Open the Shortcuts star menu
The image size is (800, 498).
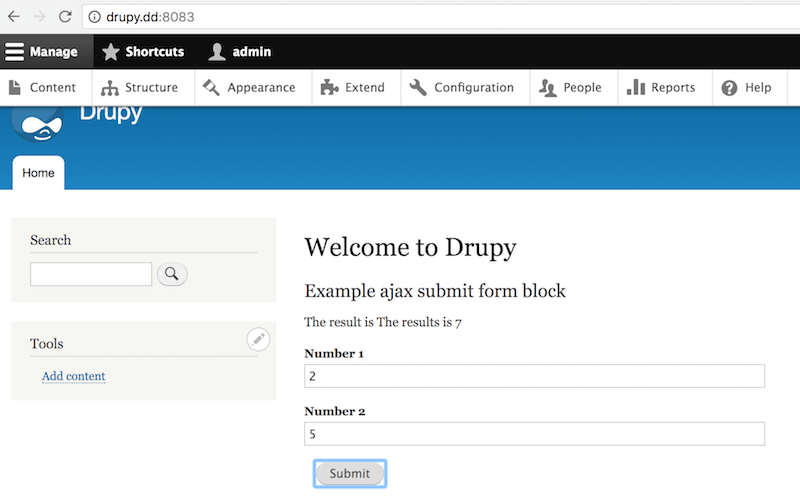point(143,52)
